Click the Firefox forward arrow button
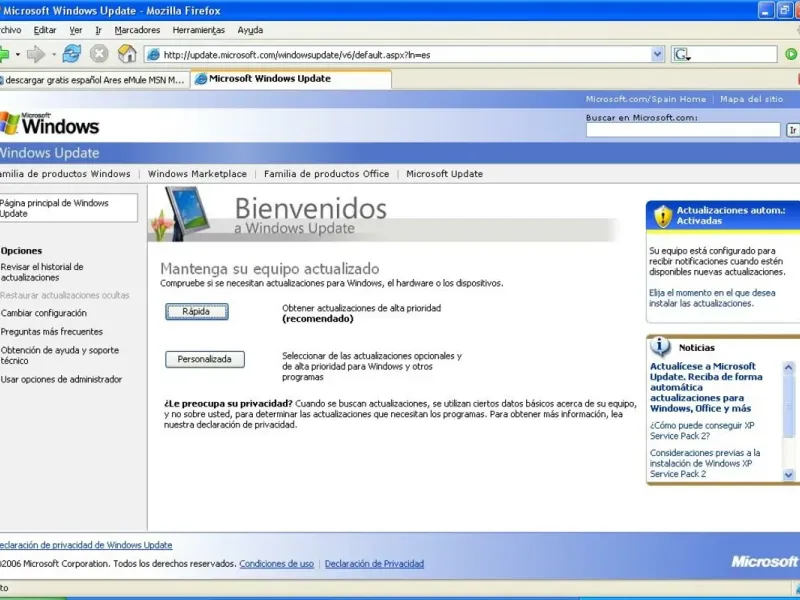 [36, 54]
